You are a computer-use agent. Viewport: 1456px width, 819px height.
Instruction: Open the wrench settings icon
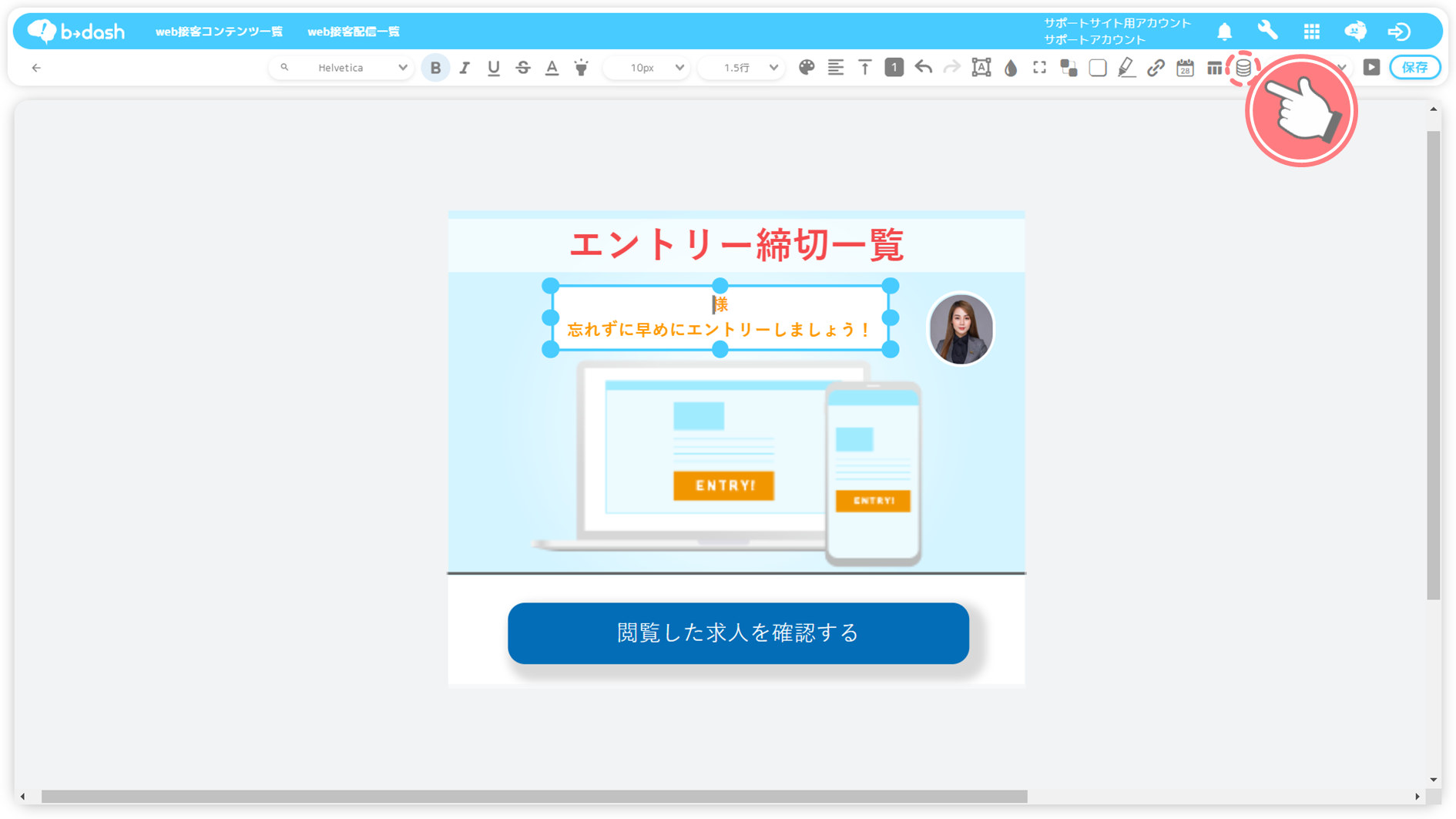pos(1267,31)
